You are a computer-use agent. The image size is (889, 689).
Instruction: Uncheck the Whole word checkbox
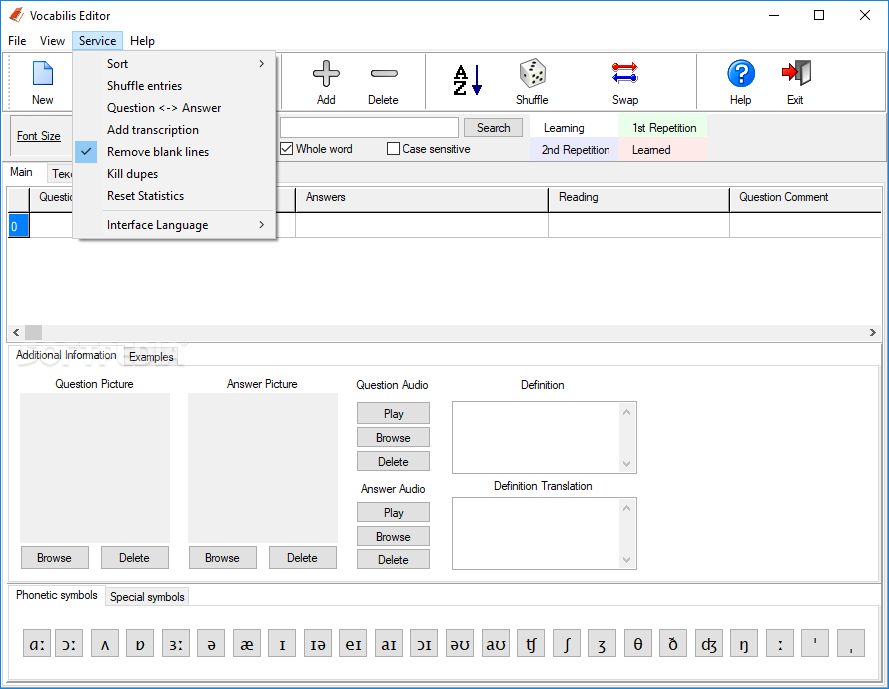pyautogui.click(x=287, y=149)
